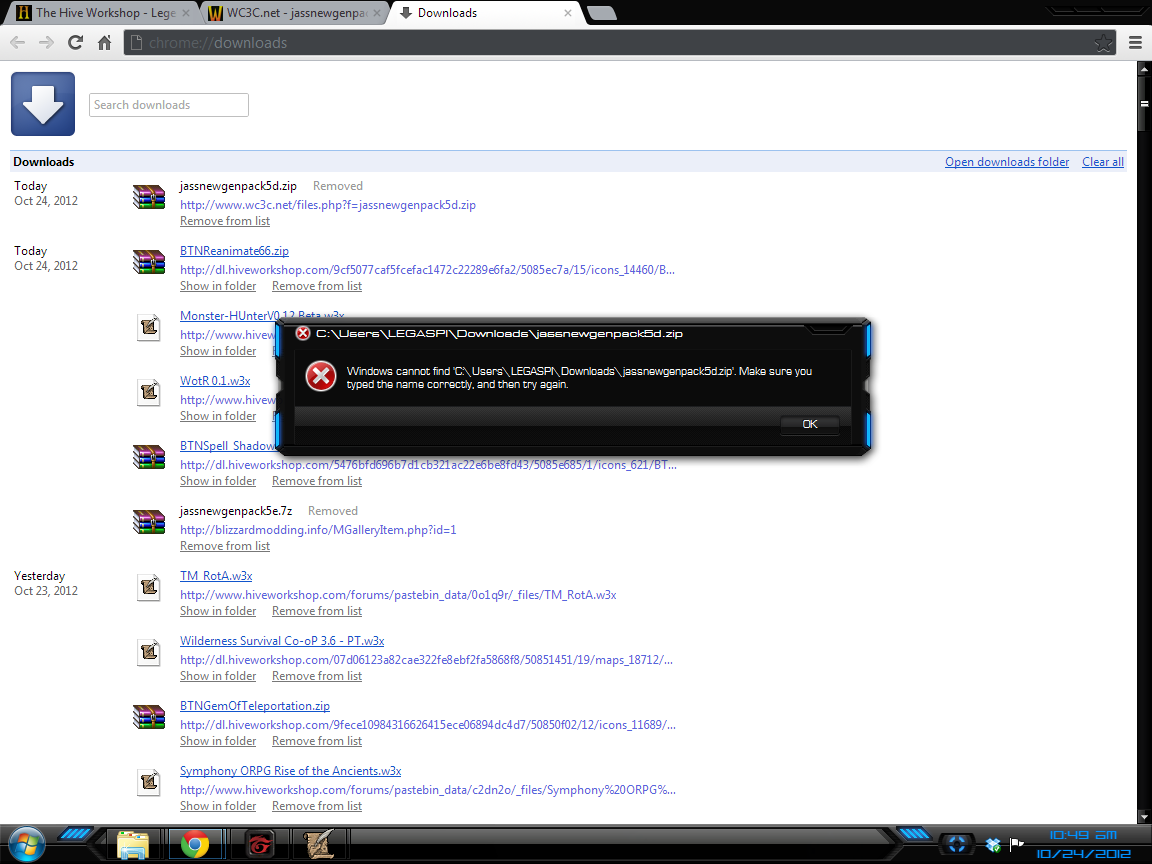
Task: Open the blizzardmodding.info URL link
Action: click(x=318, y=530)
